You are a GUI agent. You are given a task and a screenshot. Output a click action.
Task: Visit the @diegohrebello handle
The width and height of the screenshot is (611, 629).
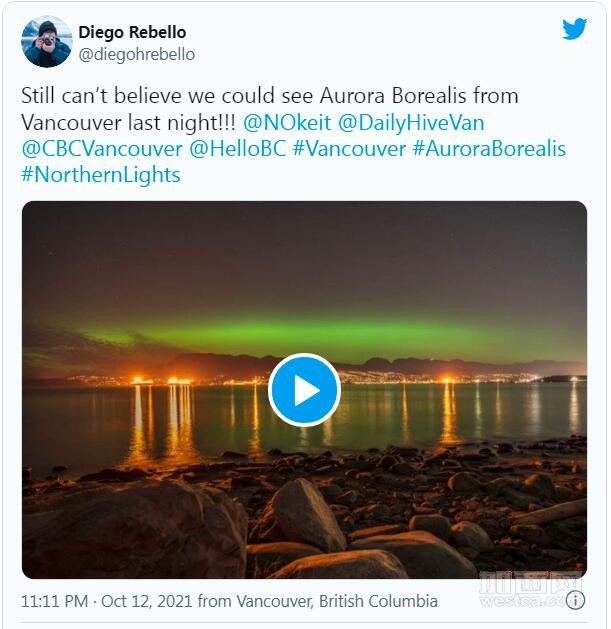137,55
